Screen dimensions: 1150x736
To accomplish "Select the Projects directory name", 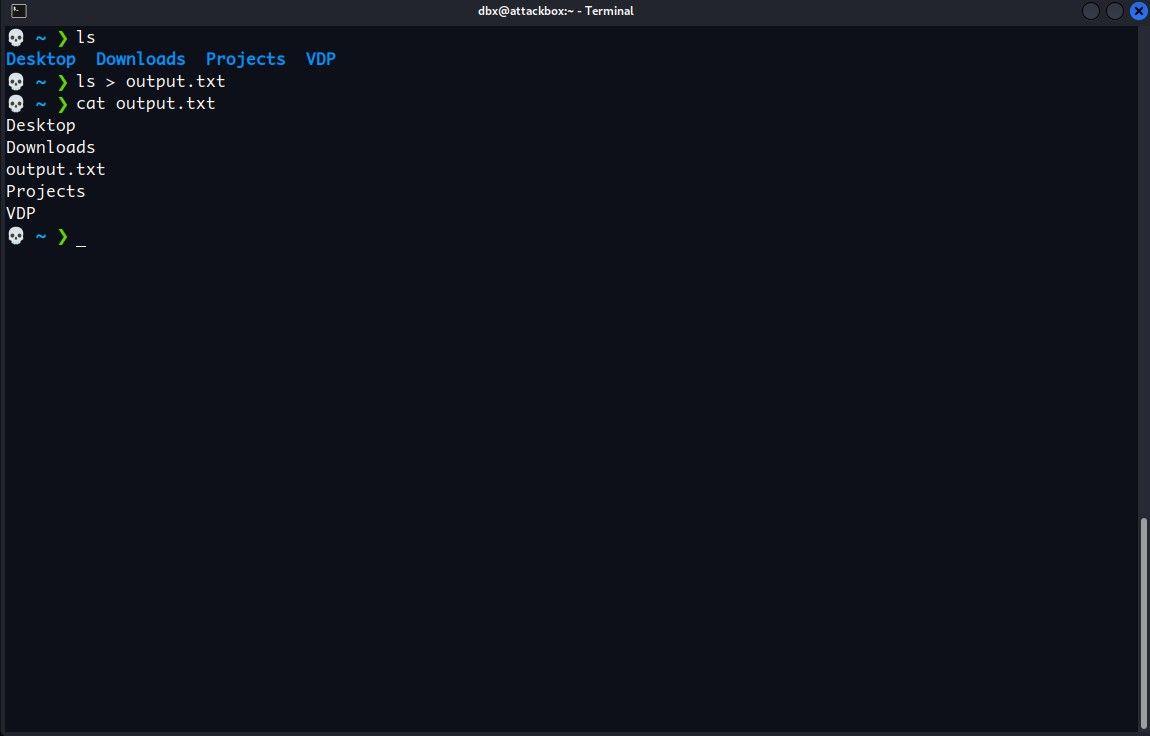I will (x=245, y=59).
